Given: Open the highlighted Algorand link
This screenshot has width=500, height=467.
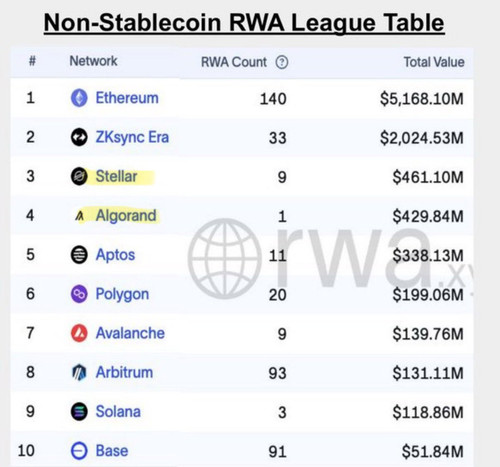Looking at the screenshot, I should coord(126,216).
